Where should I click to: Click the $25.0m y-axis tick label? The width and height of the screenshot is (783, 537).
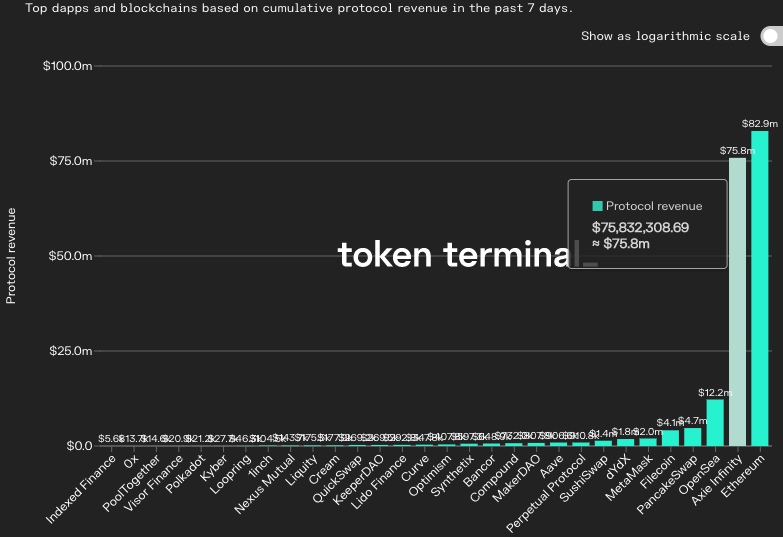70,351
